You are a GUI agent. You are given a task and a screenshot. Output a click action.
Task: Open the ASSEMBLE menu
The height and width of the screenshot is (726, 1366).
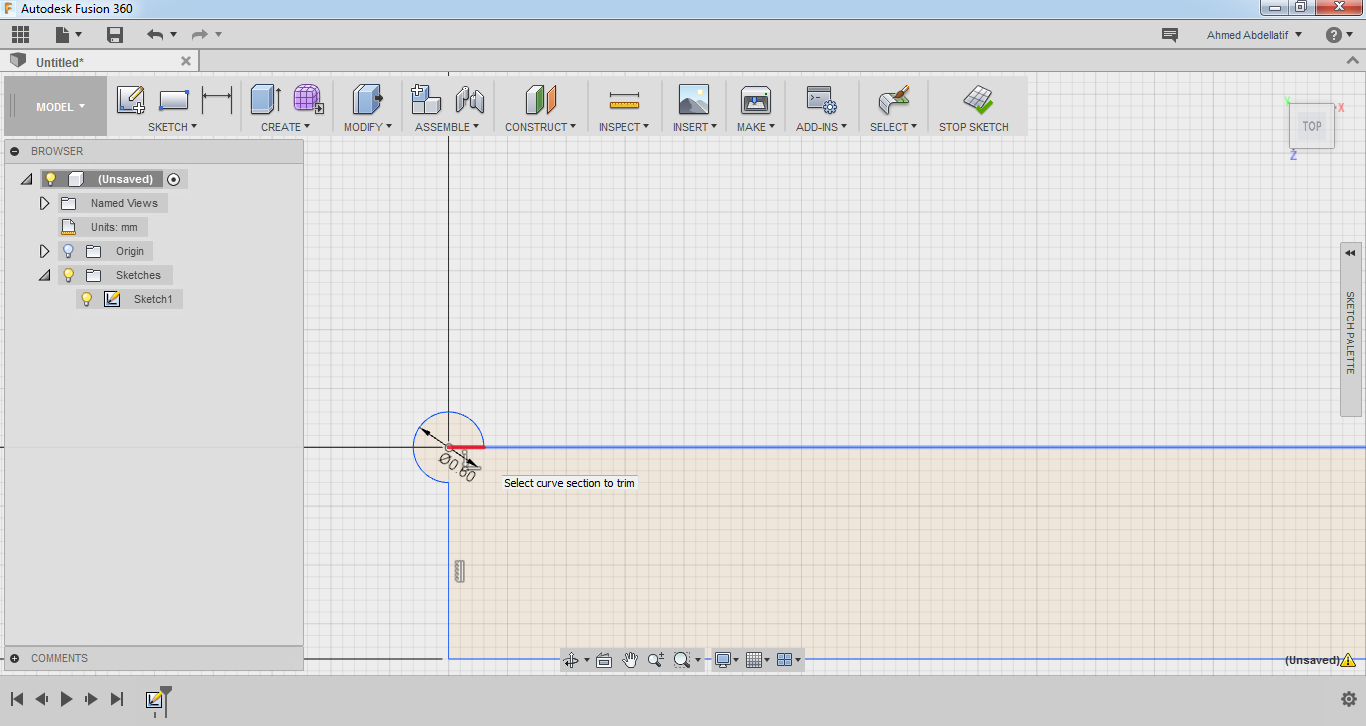pyautogui.click(x=447, y=127)
